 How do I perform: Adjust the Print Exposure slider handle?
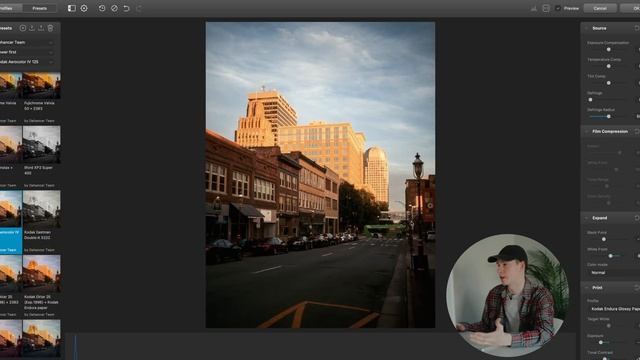[x=600, y=342]
